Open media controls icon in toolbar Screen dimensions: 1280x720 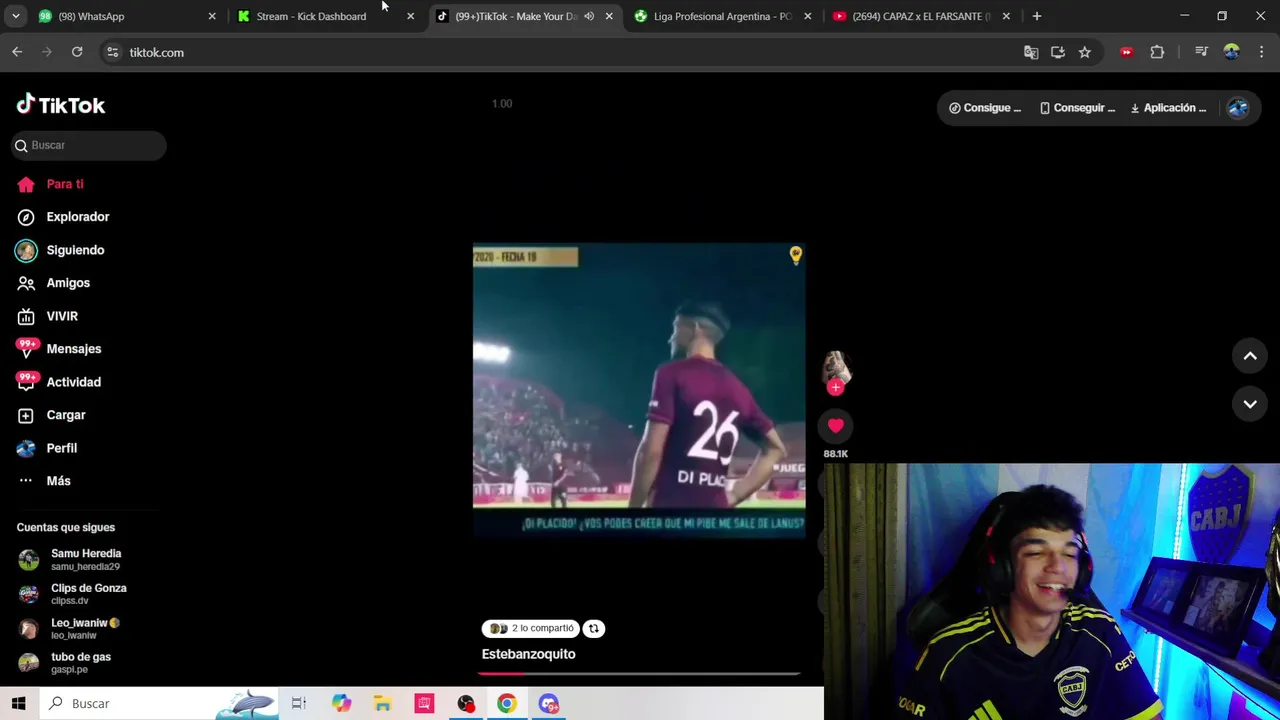[x=1201, y=52]
